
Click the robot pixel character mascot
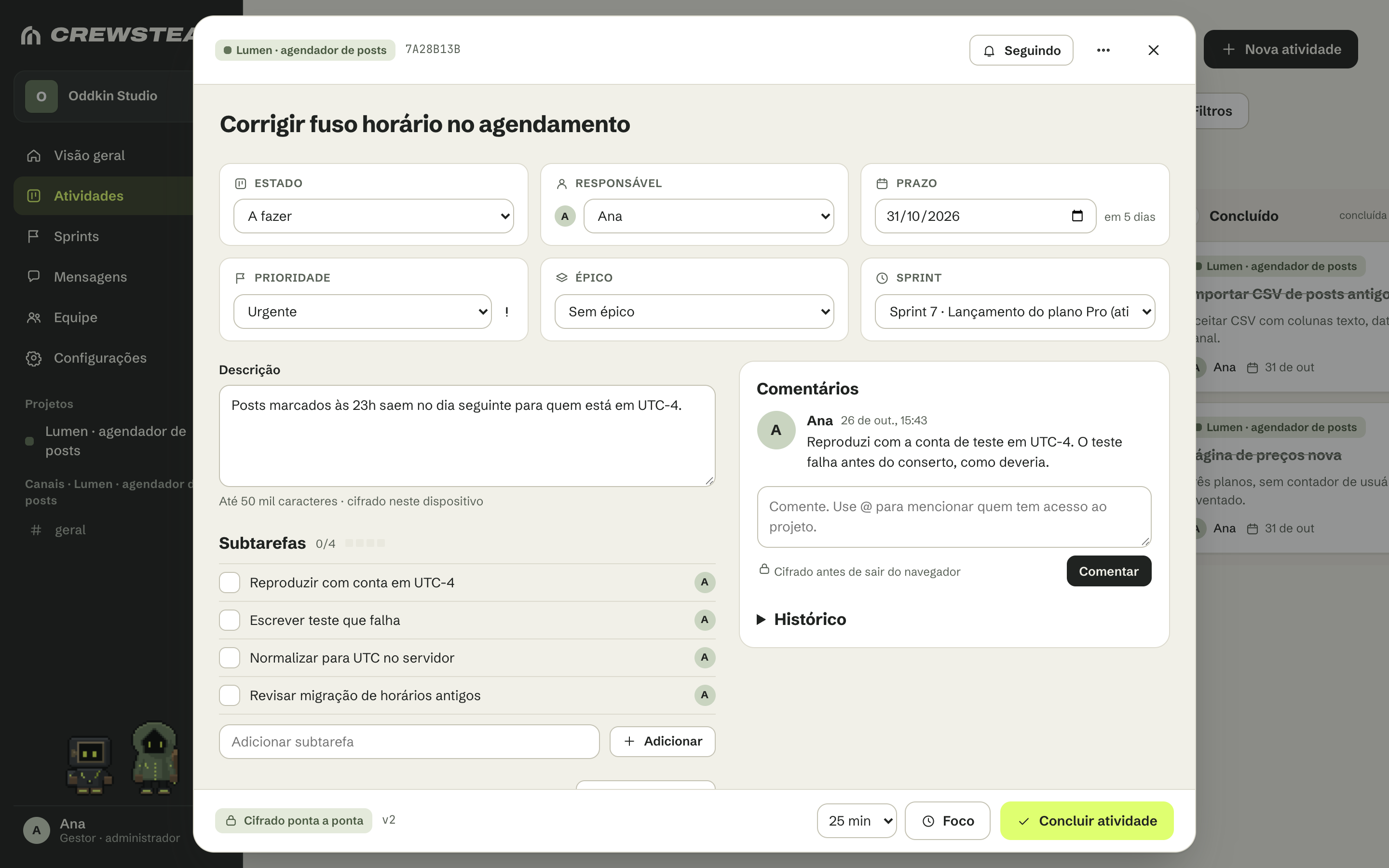[x=90, y=765]
